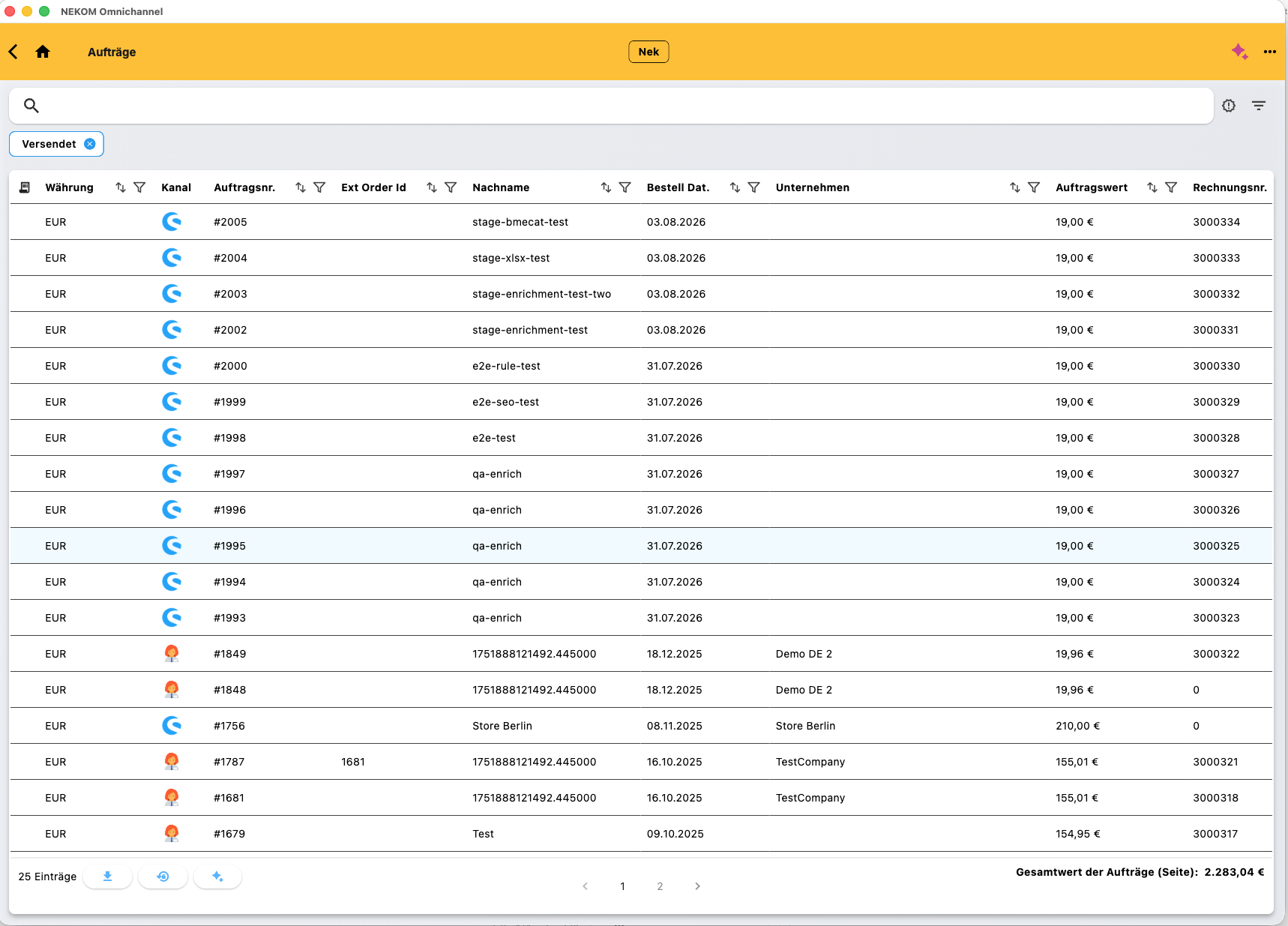1288x926 pixels.
Task: Toggle sort on the Währung column
Action: pyautogui.click(x=121, y=187)
